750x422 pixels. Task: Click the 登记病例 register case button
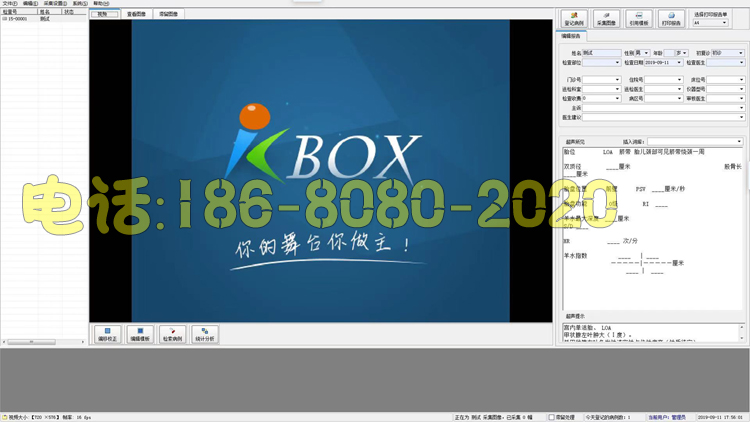574,19
